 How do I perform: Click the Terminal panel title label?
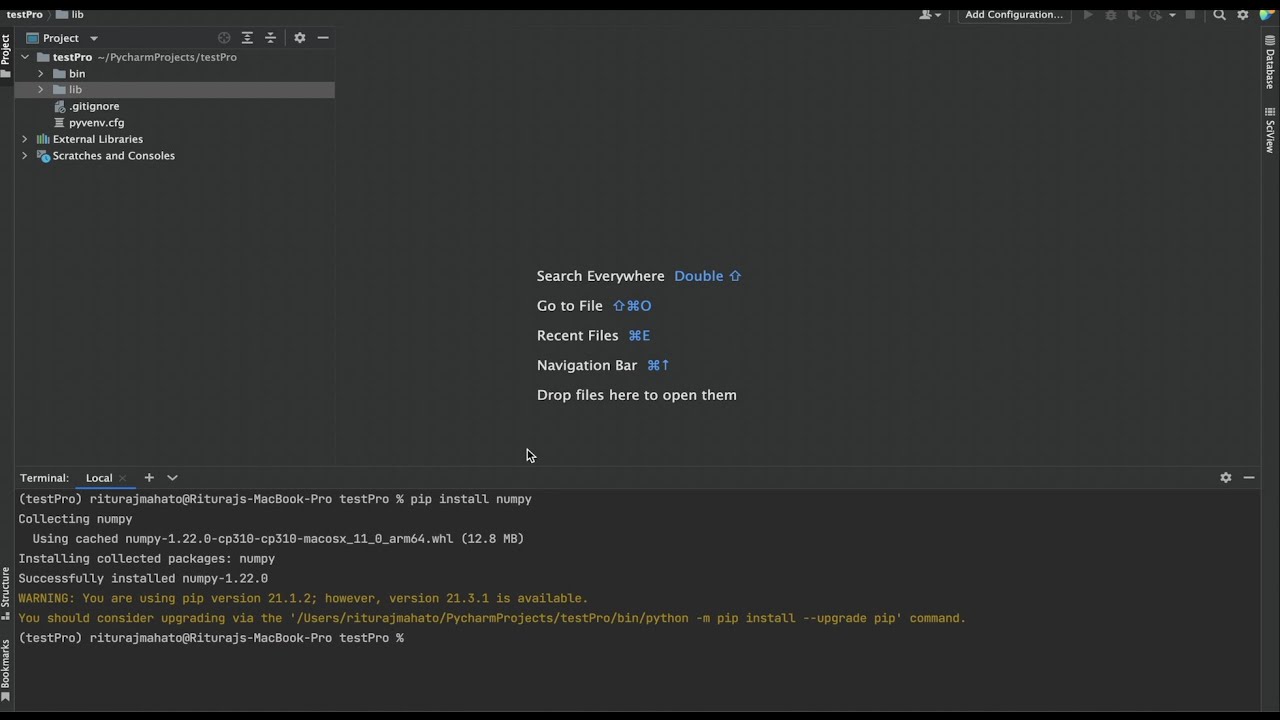coord(44,478)
